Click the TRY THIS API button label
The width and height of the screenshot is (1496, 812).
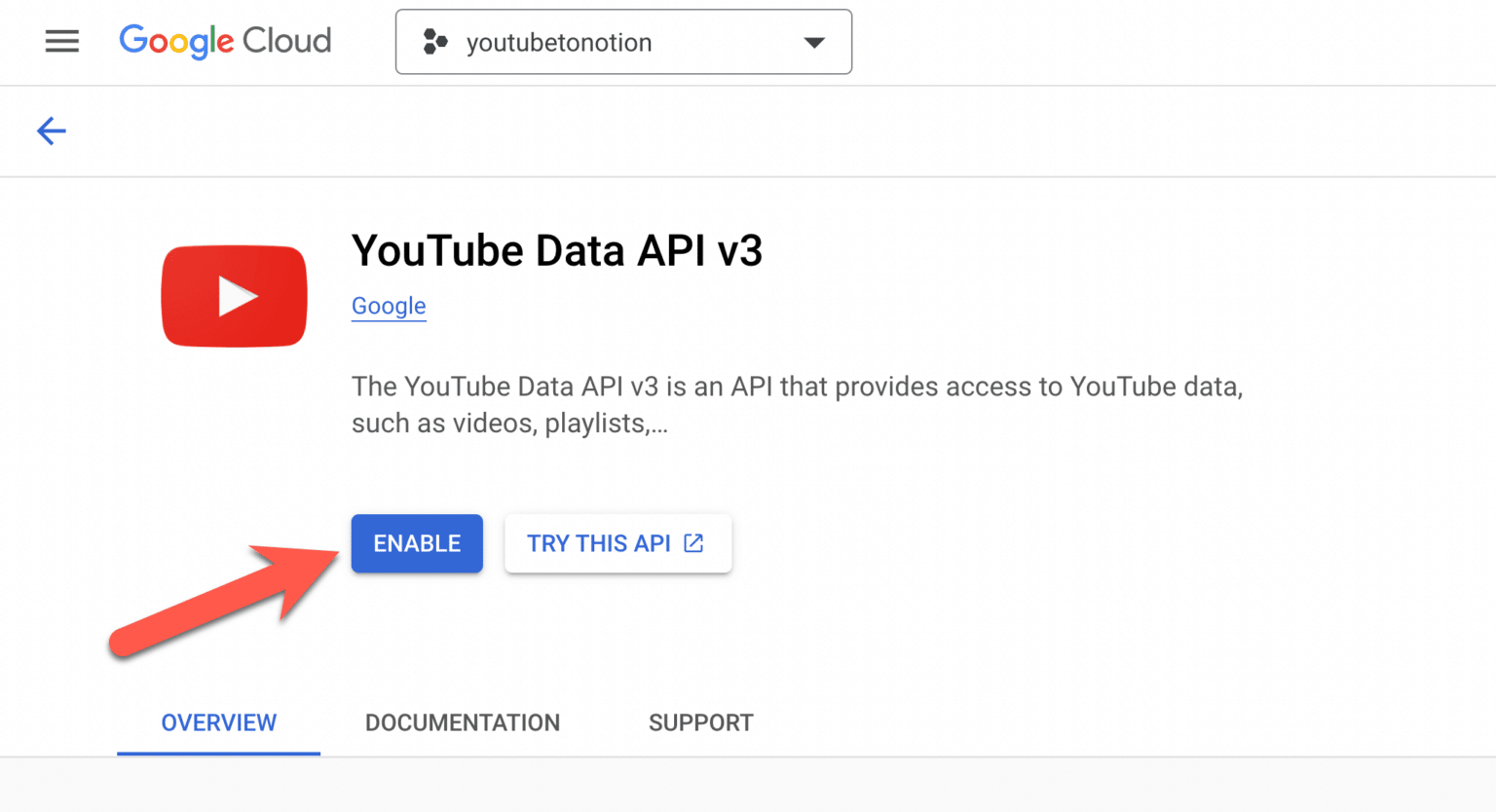click(598, 543)
